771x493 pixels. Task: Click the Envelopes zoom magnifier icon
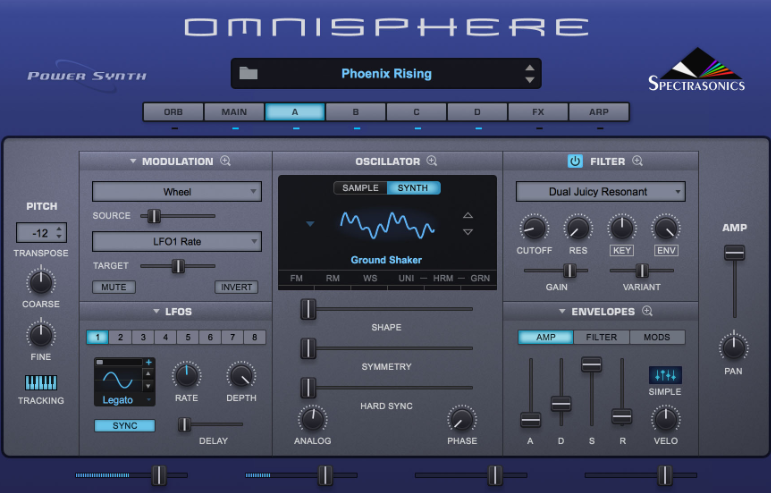coord(647,311)
